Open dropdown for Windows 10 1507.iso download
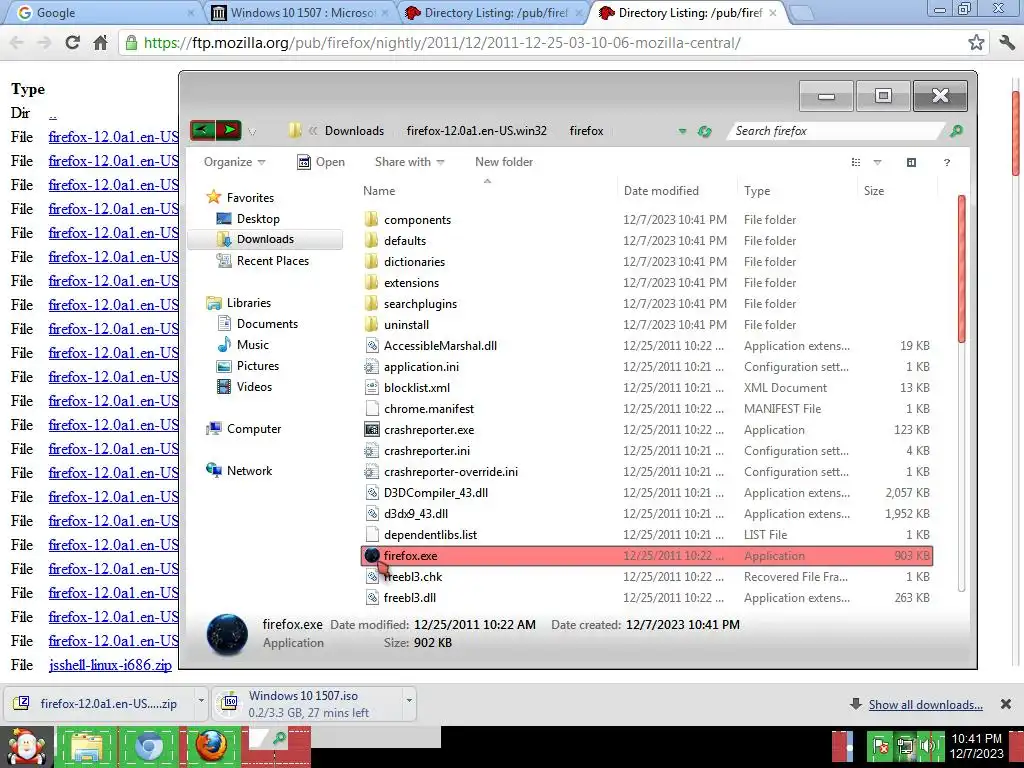Image resolution: width=1024 pixels, height=768 pixels. [x=409, y=701]
